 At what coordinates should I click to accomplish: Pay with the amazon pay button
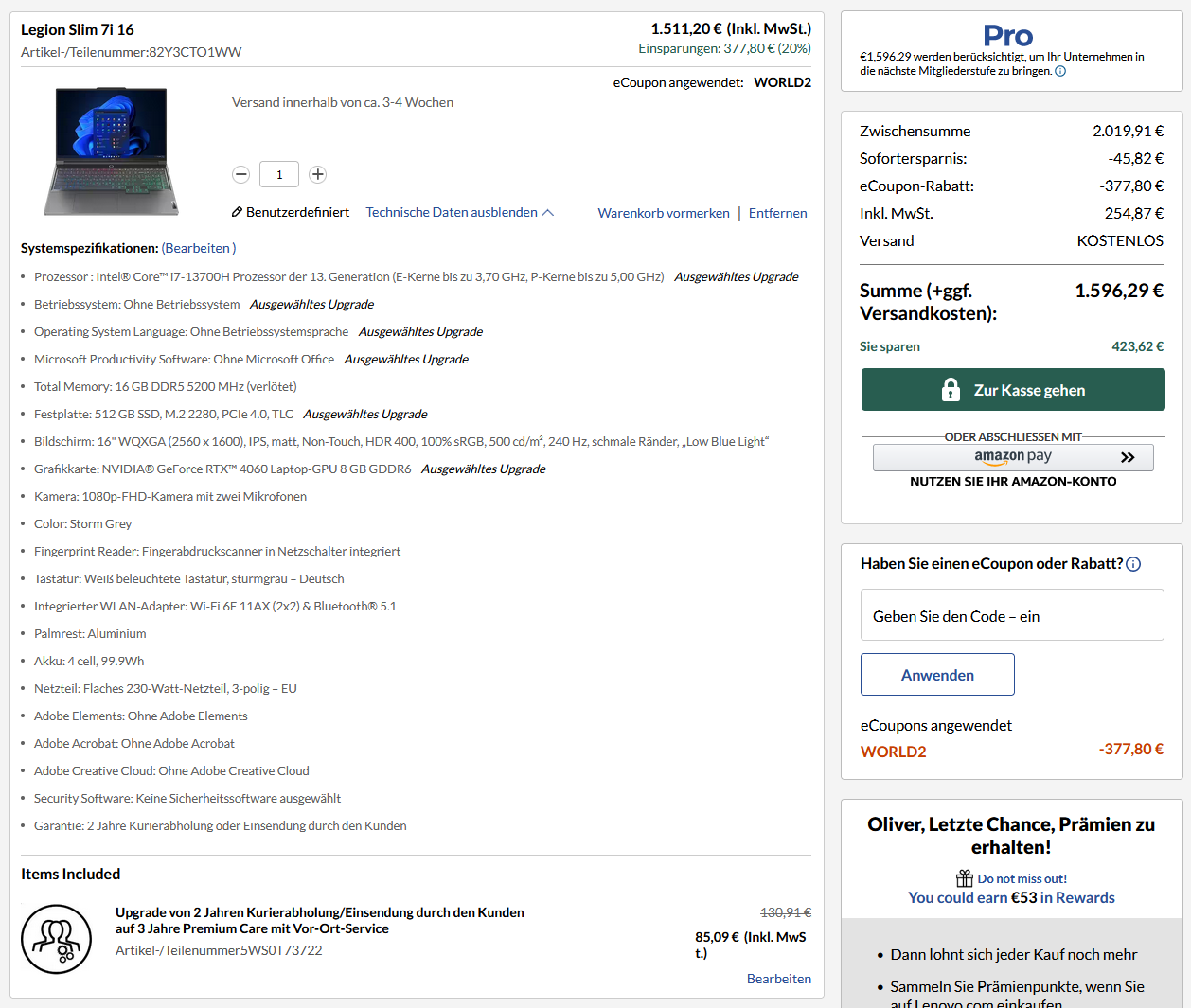[x=1013, y=457]
